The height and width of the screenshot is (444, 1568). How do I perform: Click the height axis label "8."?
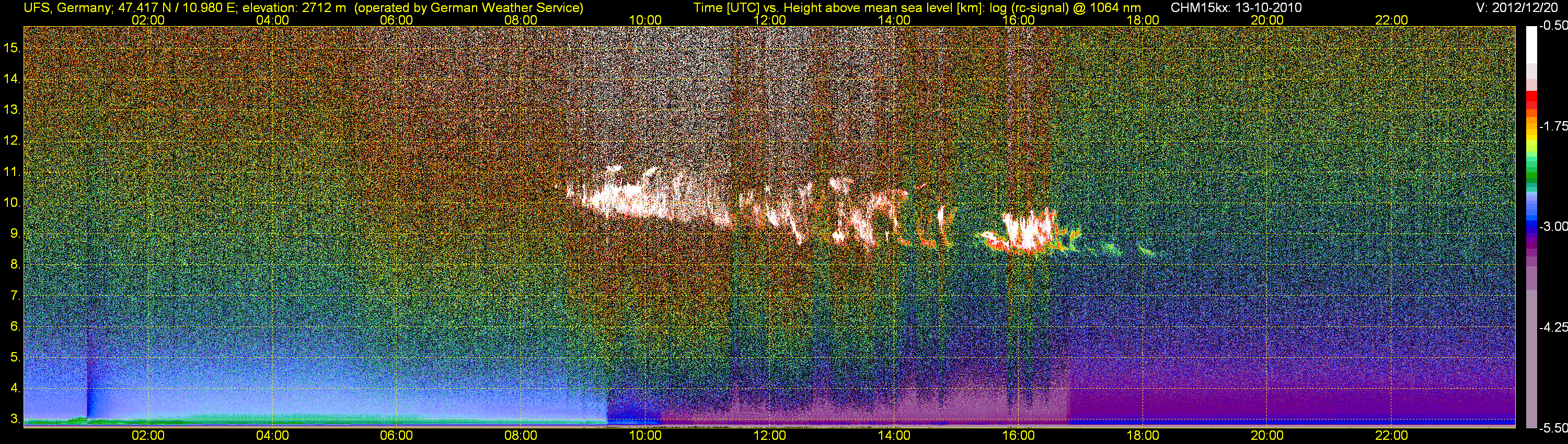pyautogui.click(x=16, y=265)
